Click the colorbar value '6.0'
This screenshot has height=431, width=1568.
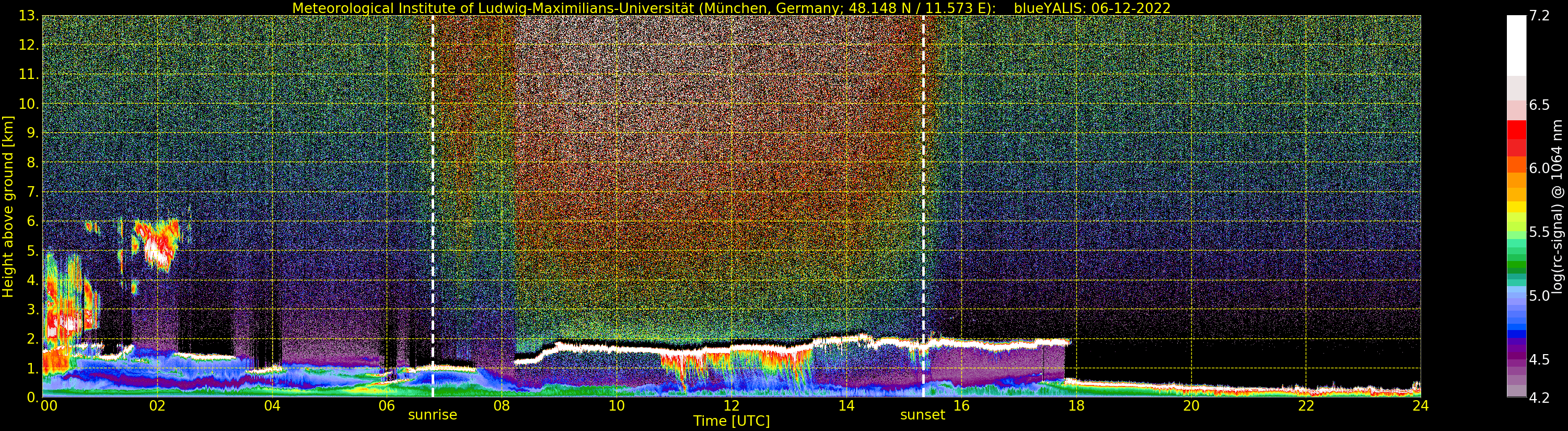coord(1539,168)
